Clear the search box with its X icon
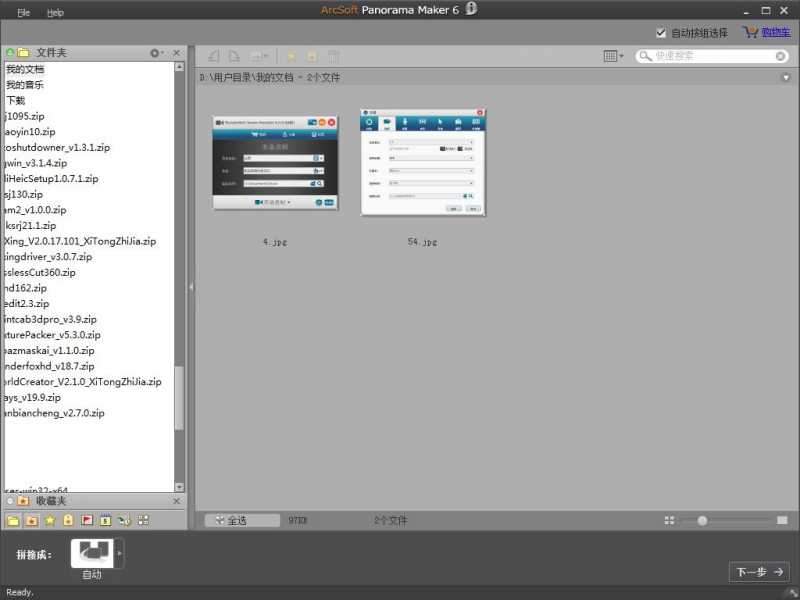 point(781,56)
